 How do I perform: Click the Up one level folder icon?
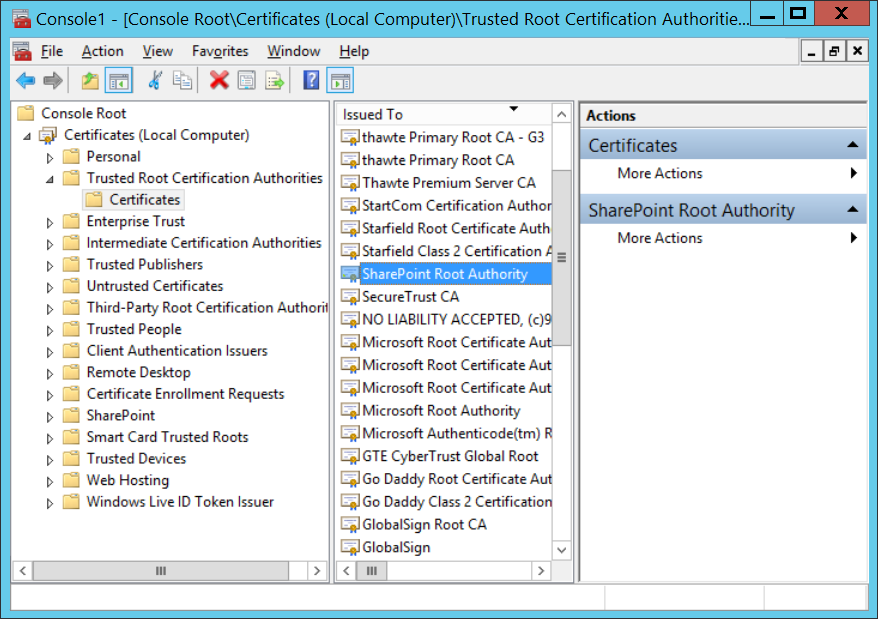coord(90,81)
